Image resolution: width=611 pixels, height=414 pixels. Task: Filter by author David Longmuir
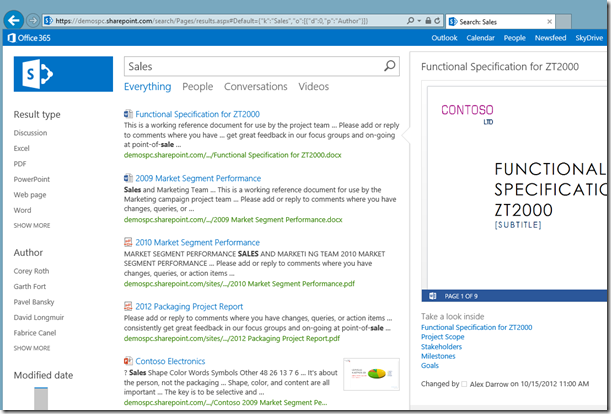(x=39, y=317)
